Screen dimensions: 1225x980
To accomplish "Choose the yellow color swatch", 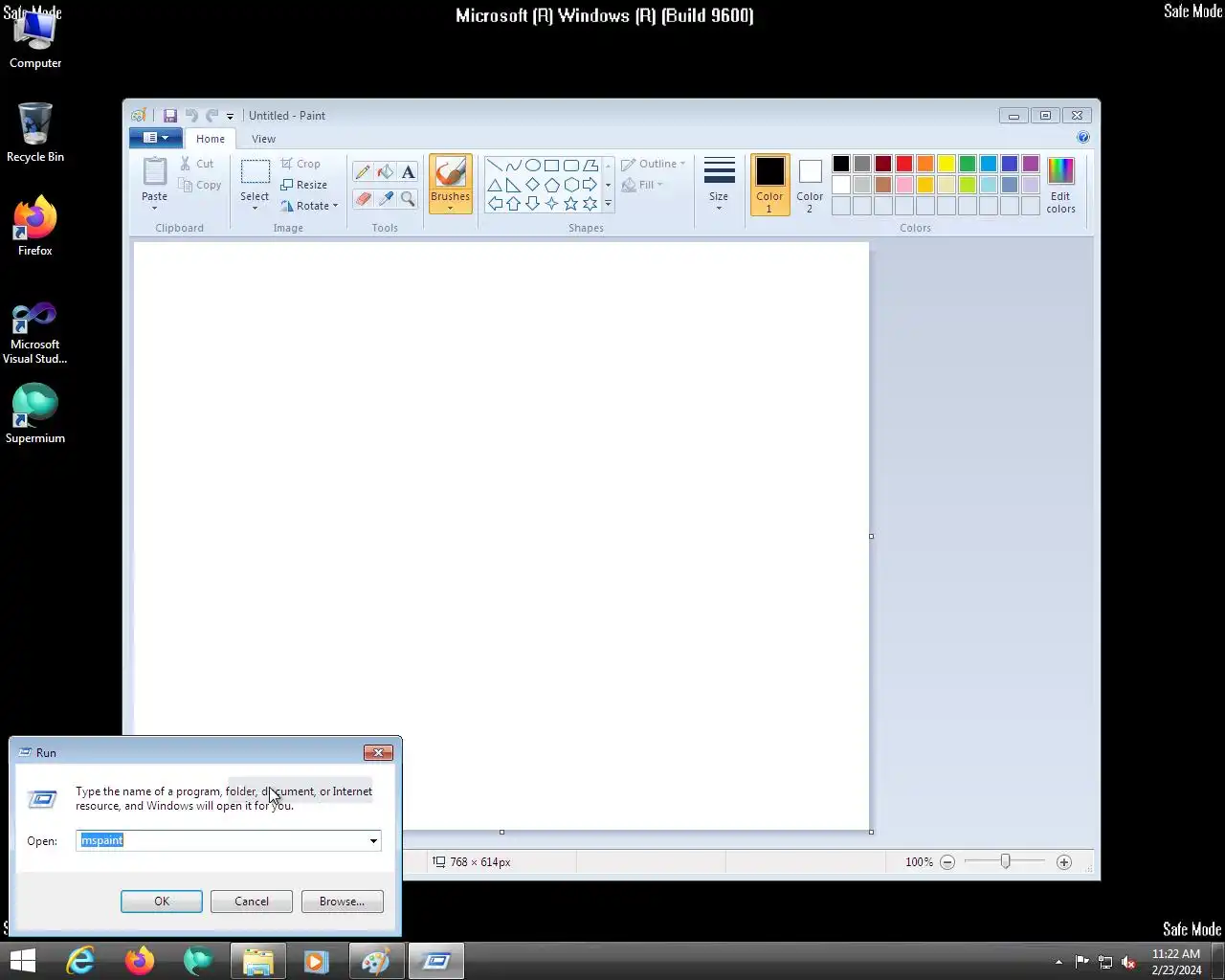I will point(947,164).
